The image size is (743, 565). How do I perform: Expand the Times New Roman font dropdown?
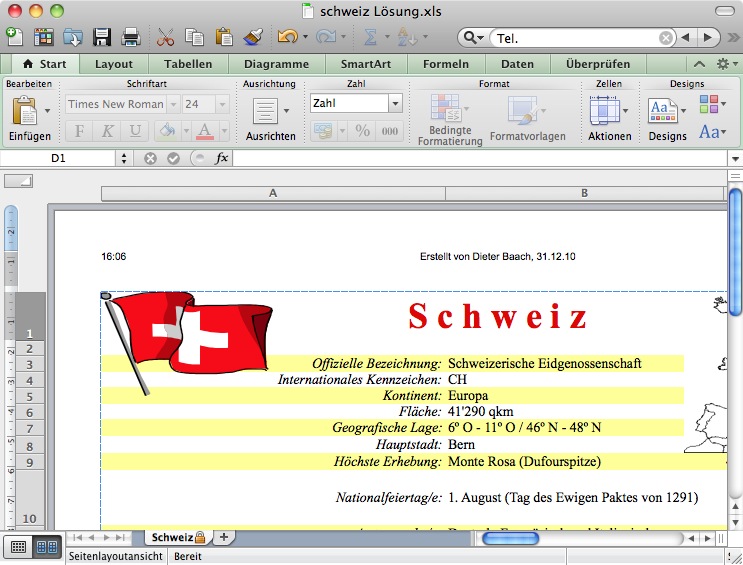(x=173, y=104)
